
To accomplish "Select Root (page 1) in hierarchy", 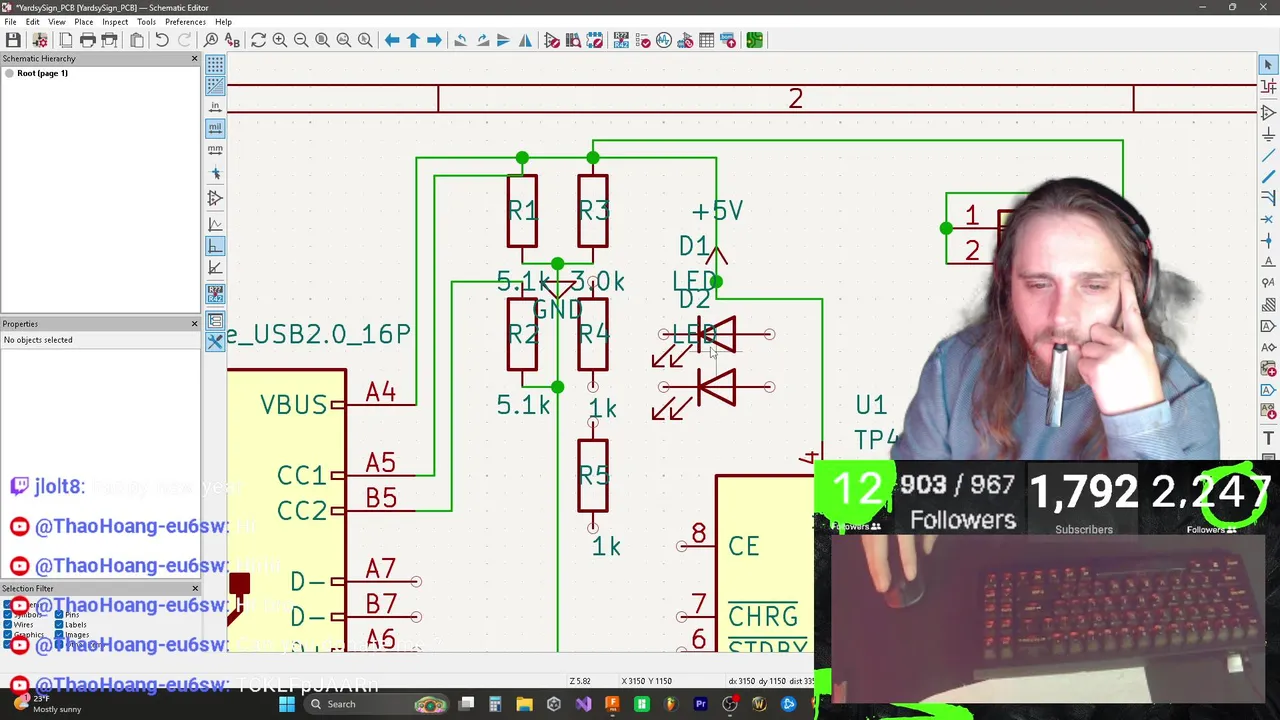I will 42,73.
